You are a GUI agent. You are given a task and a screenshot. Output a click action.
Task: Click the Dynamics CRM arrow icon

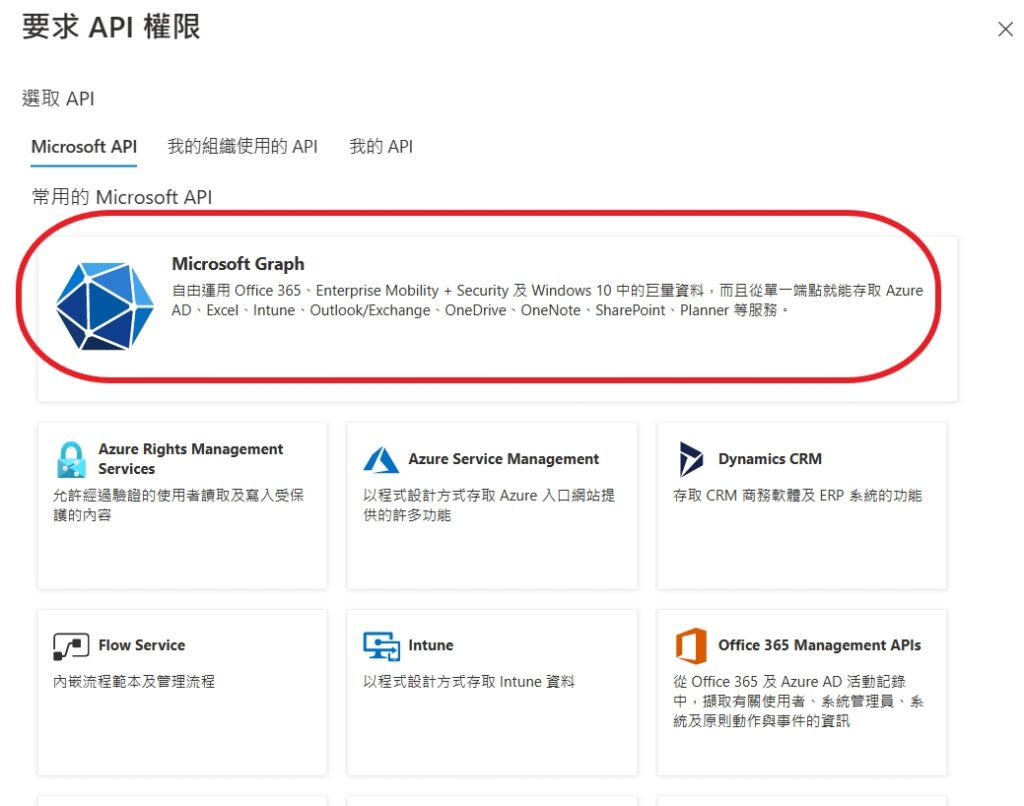tap(691, 459)
